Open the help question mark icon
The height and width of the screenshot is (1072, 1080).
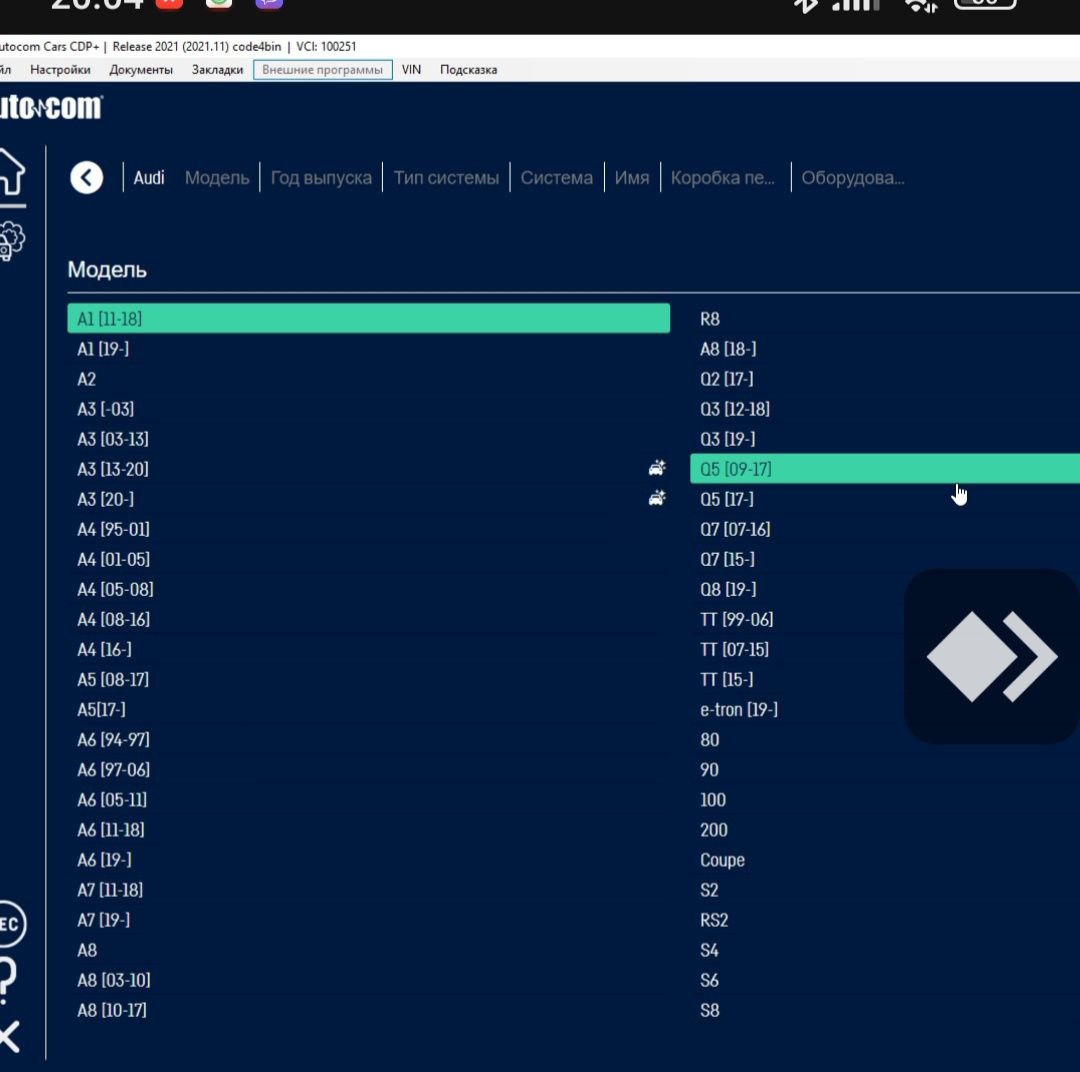[x=7, y=979]
